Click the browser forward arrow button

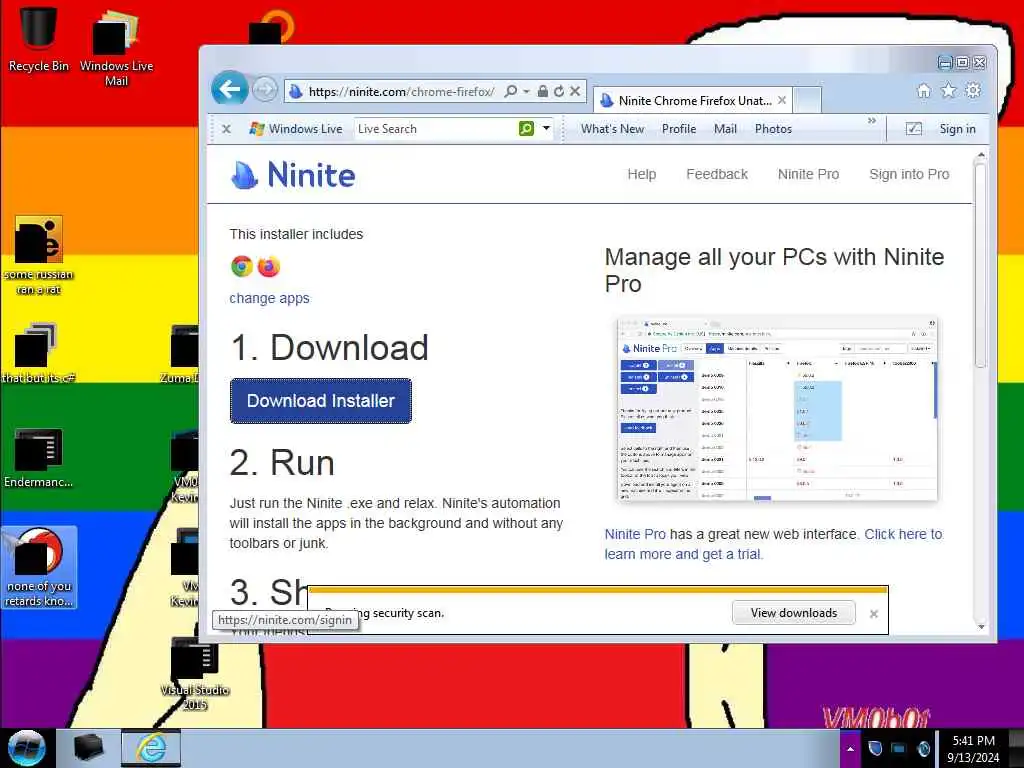264,89
